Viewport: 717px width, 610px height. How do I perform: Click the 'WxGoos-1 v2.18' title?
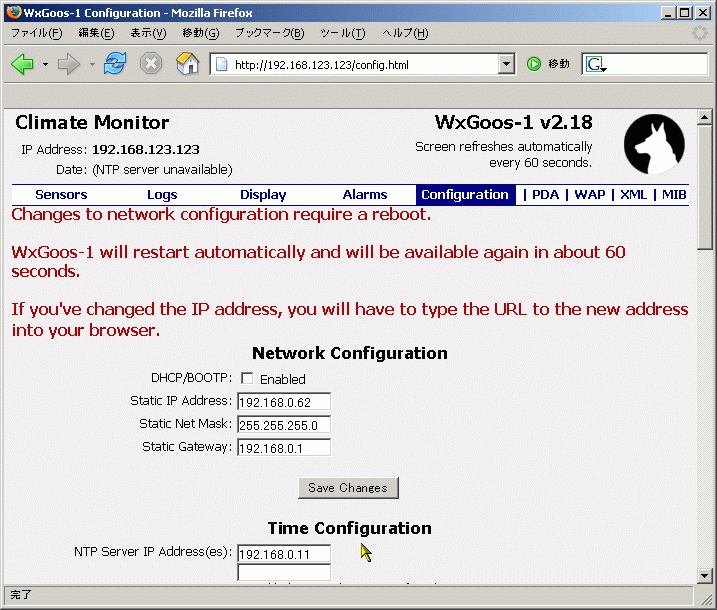pyautogui.click(x=514, y=123)
